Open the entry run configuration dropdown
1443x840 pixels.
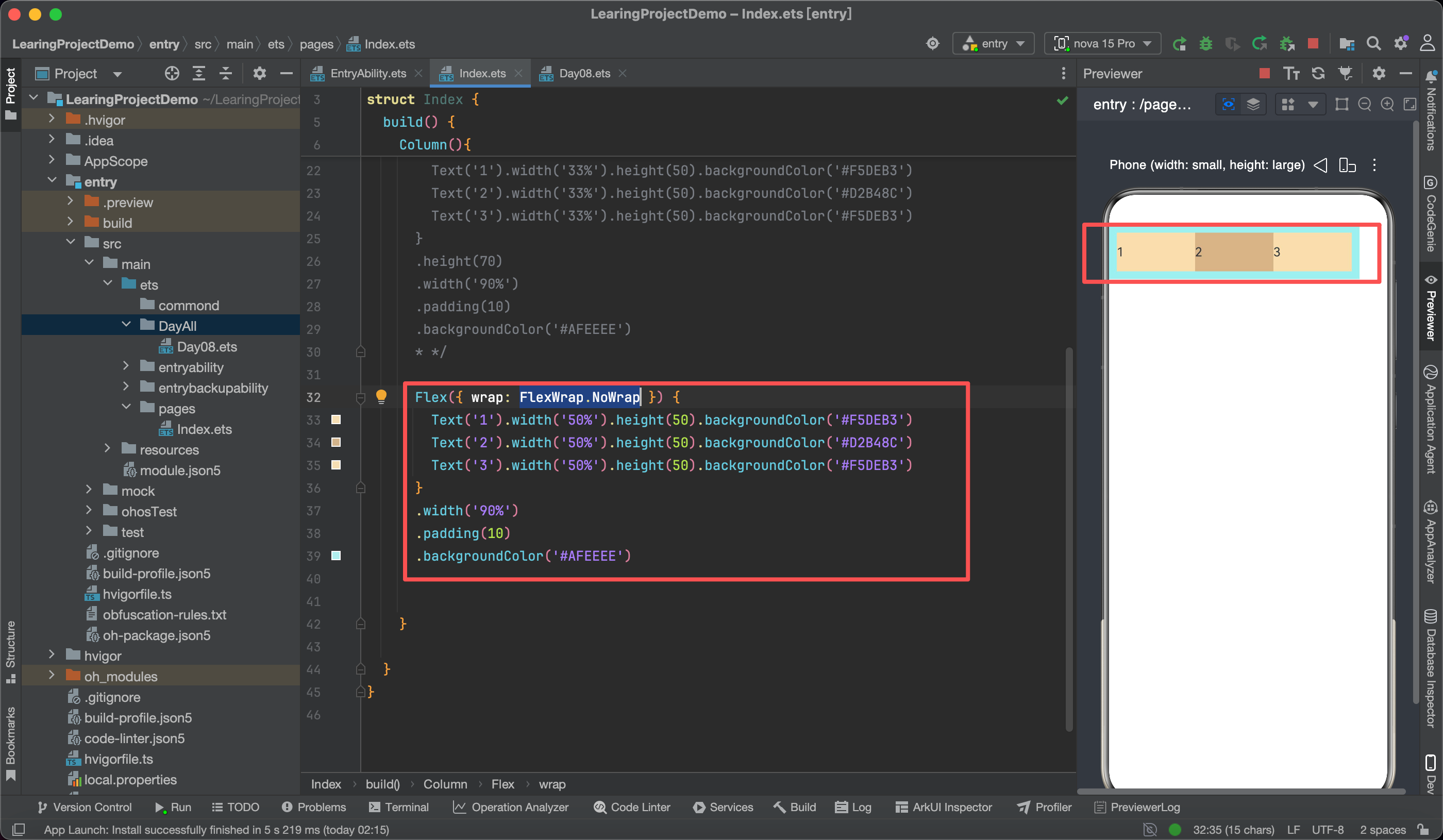click(x=994, y=43)
